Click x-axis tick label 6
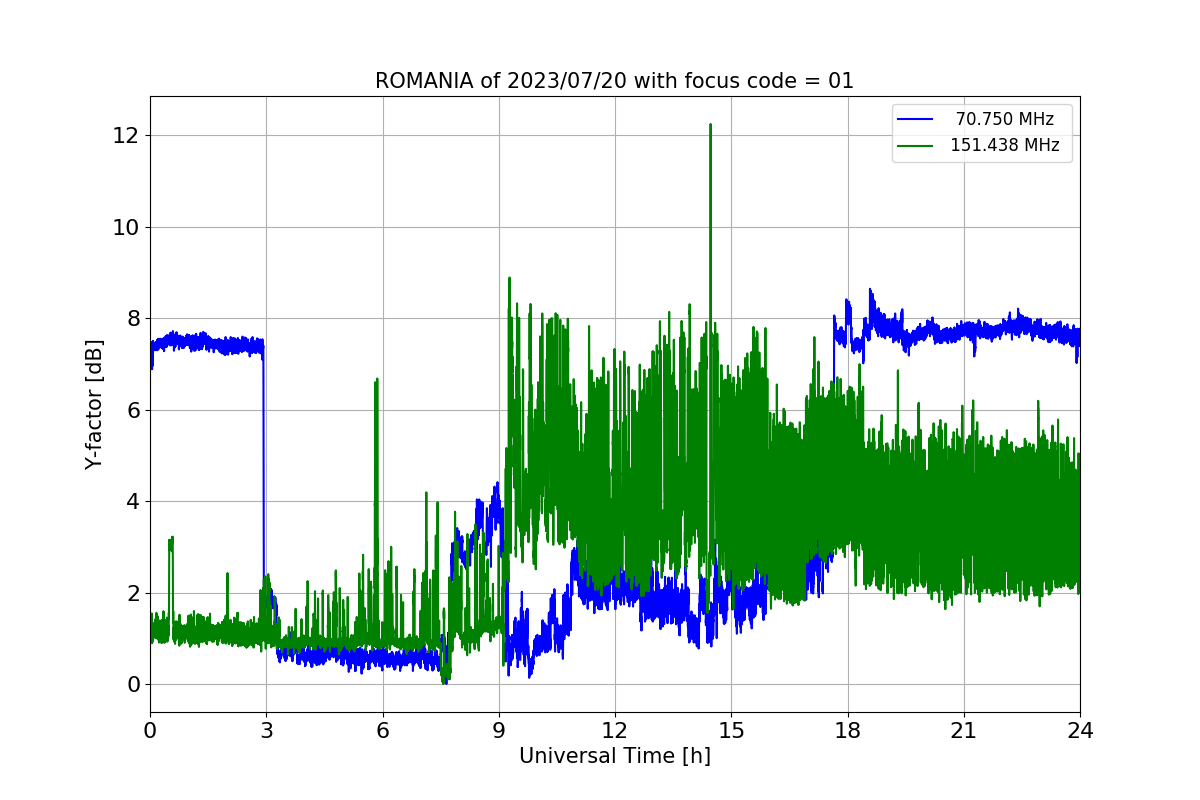Viewport: 1200px width, 800px height. [x=382, y=730]
